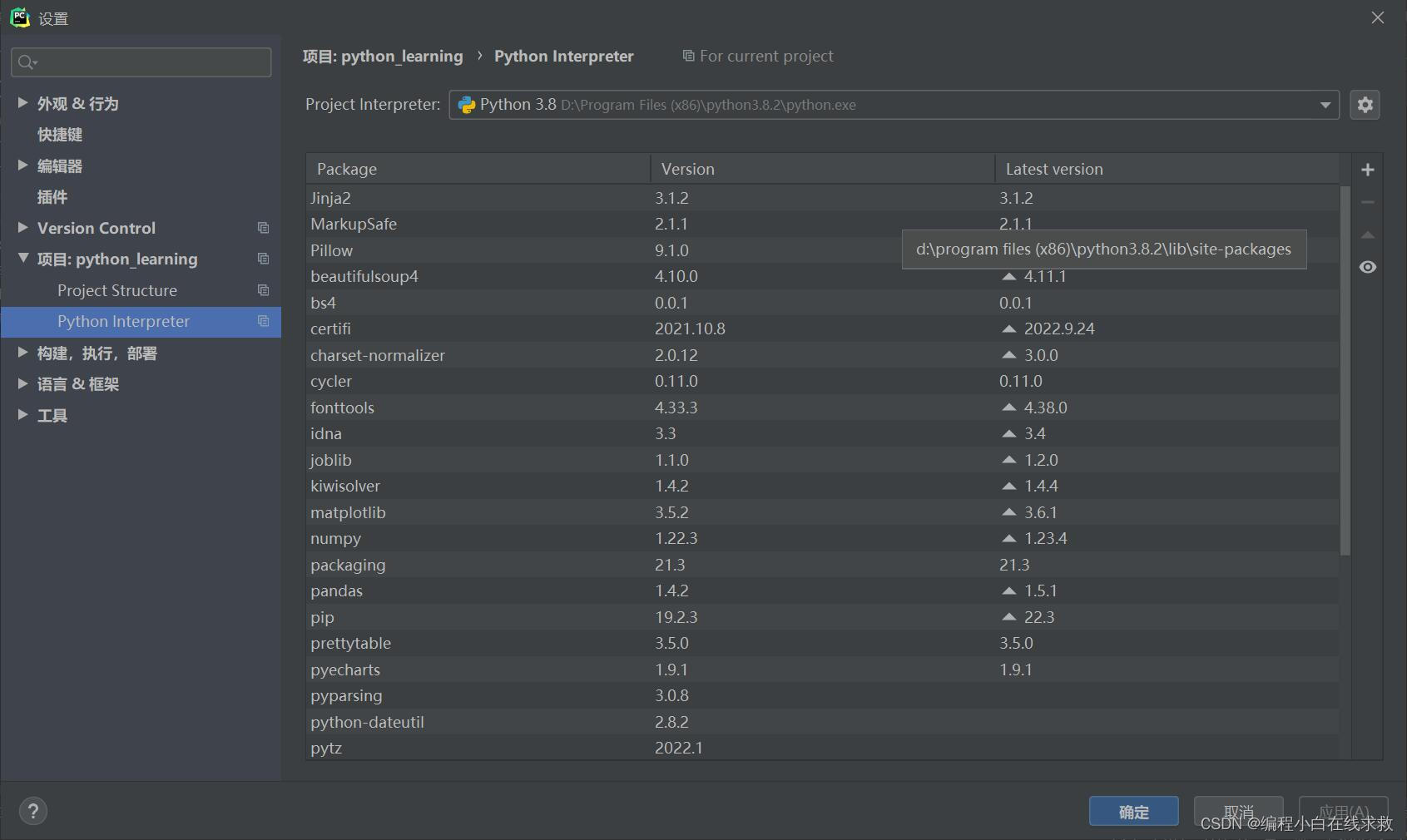Collapse the 项目: python_learning section
Screen dimensions: 1407x840
pos(22,259)
